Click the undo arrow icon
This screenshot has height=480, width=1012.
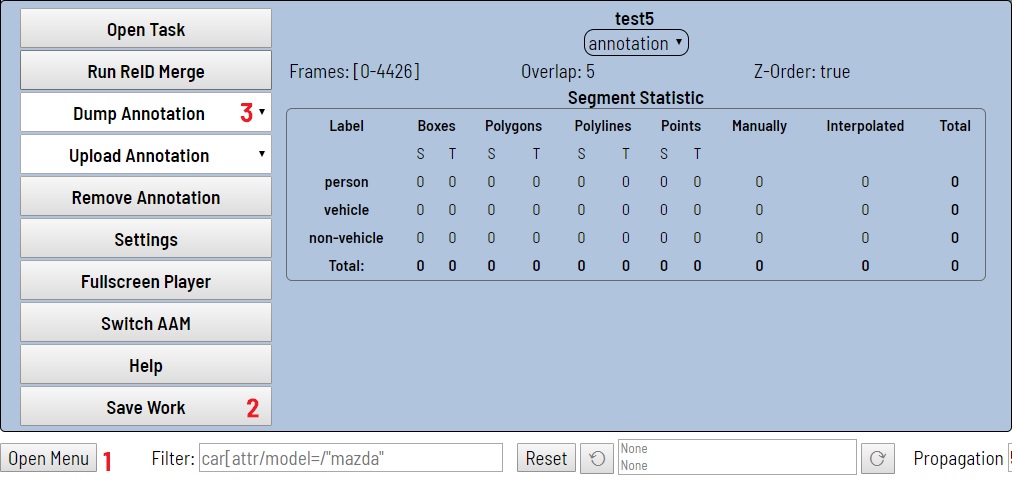point(597,458)
